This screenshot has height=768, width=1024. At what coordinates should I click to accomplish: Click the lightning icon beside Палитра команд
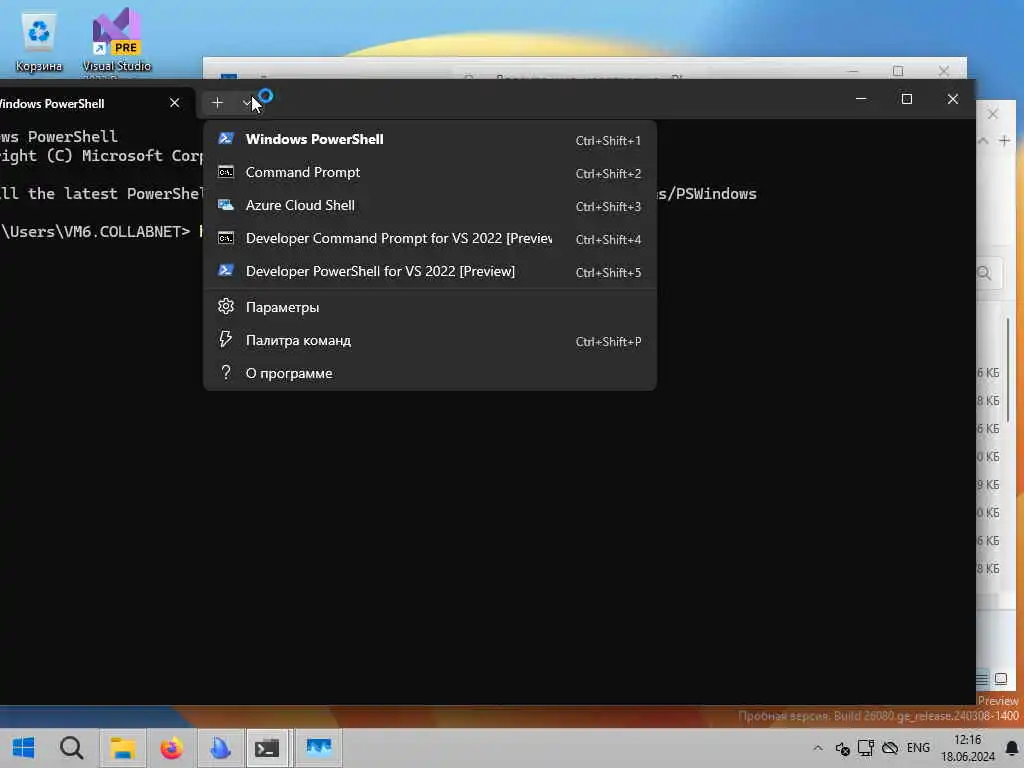pos(226,339)
